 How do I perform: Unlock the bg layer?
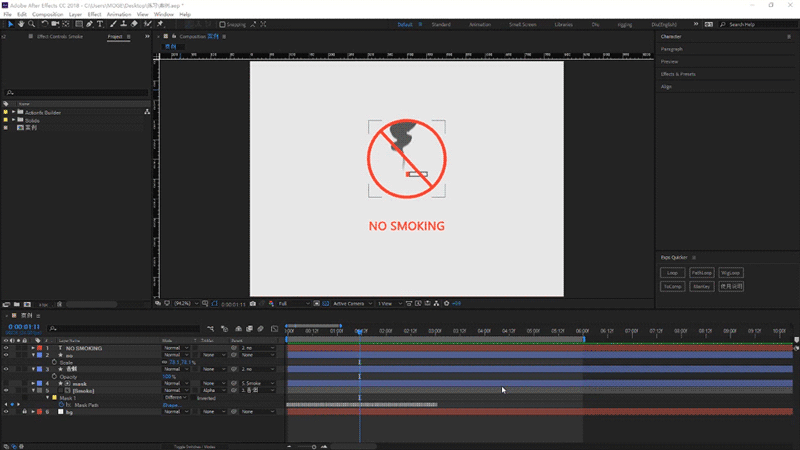[x=24, y=412]
